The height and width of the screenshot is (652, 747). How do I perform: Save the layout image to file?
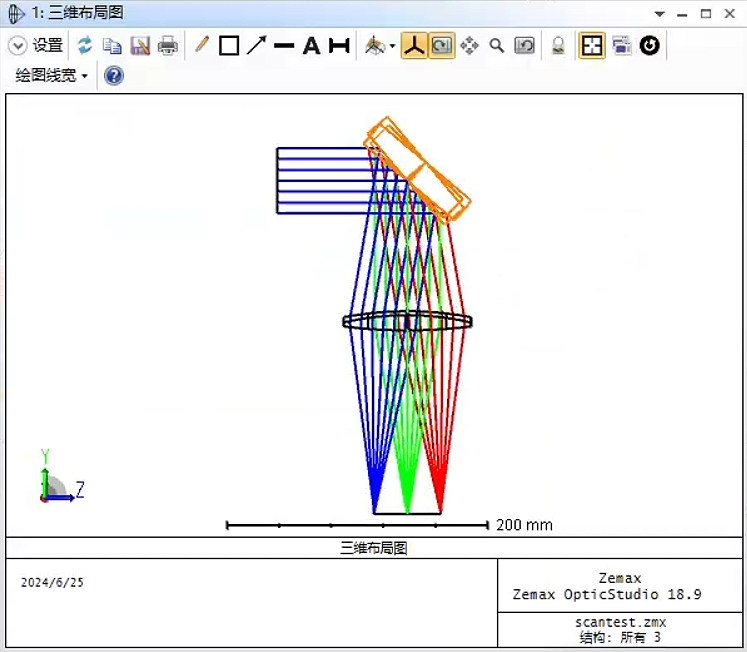[x=140, y=45]
